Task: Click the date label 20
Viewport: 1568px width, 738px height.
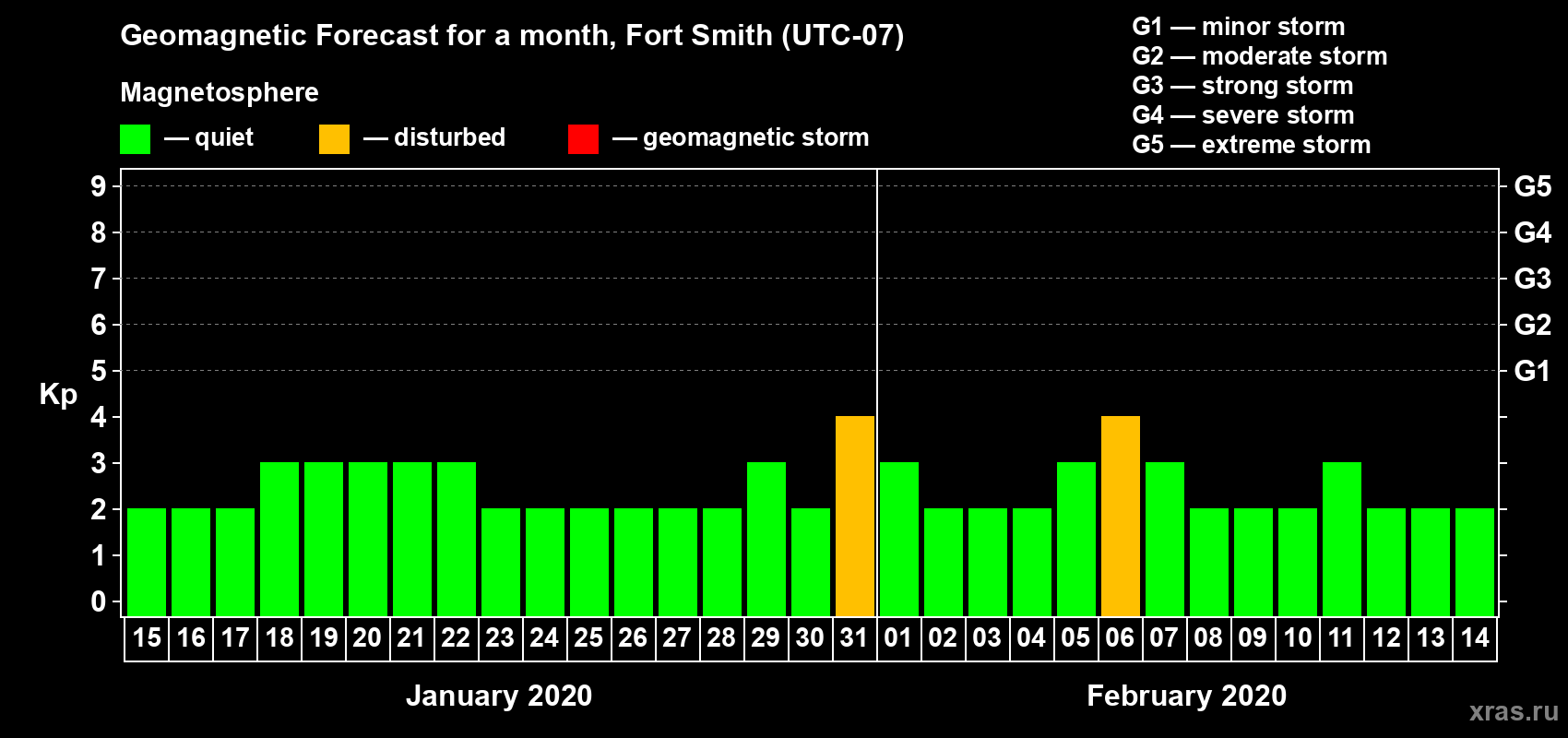Action: tap(367, 638)
